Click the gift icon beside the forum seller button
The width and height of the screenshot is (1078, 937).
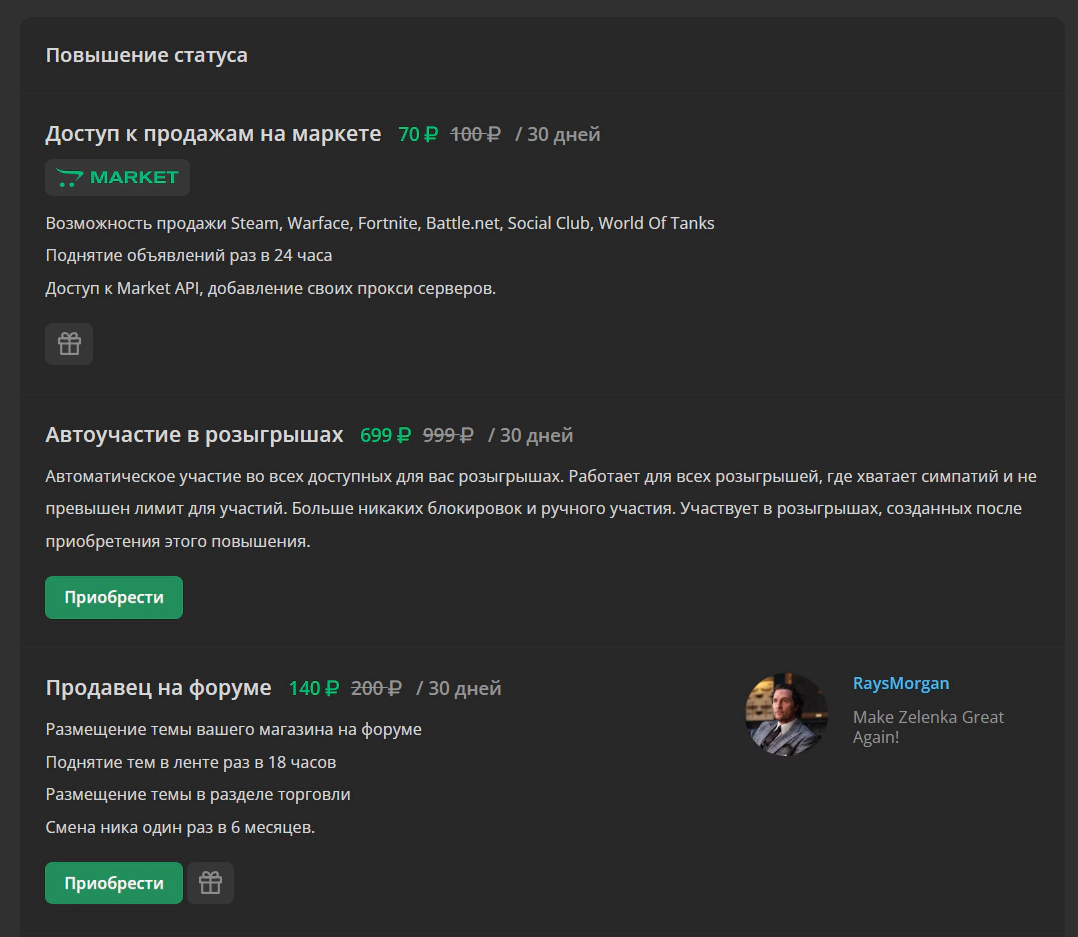tap(210, 883)
